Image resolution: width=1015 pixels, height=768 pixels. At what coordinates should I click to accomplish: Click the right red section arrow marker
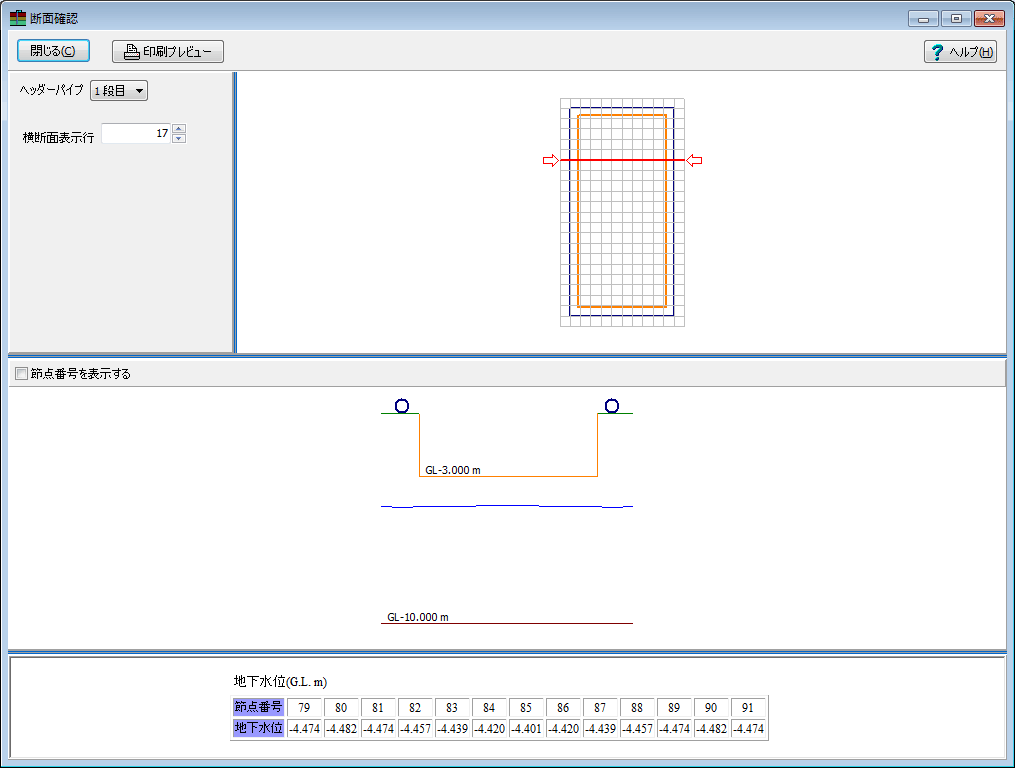pos(694,161)
